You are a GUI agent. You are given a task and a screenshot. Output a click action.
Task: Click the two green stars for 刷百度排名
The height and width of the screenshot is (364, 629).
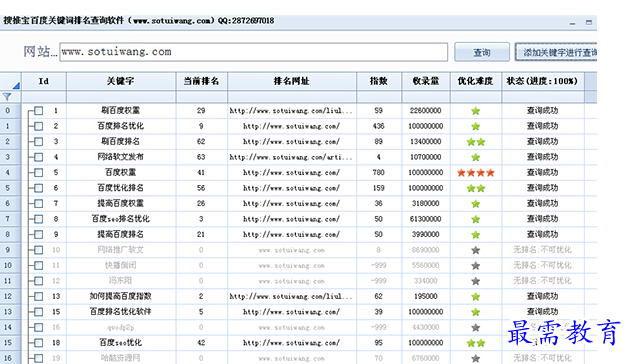click(x=476, y=142)
